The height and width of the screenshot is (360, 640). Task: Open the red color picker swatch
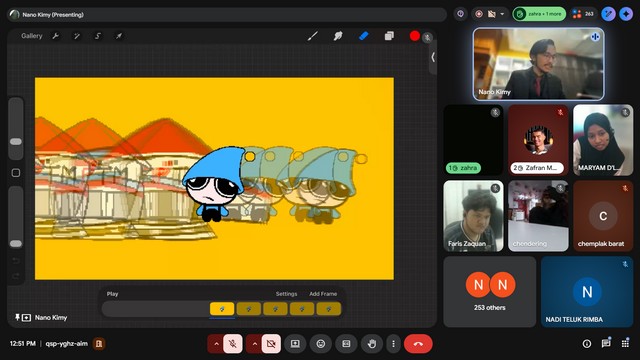tap(415, 36)
